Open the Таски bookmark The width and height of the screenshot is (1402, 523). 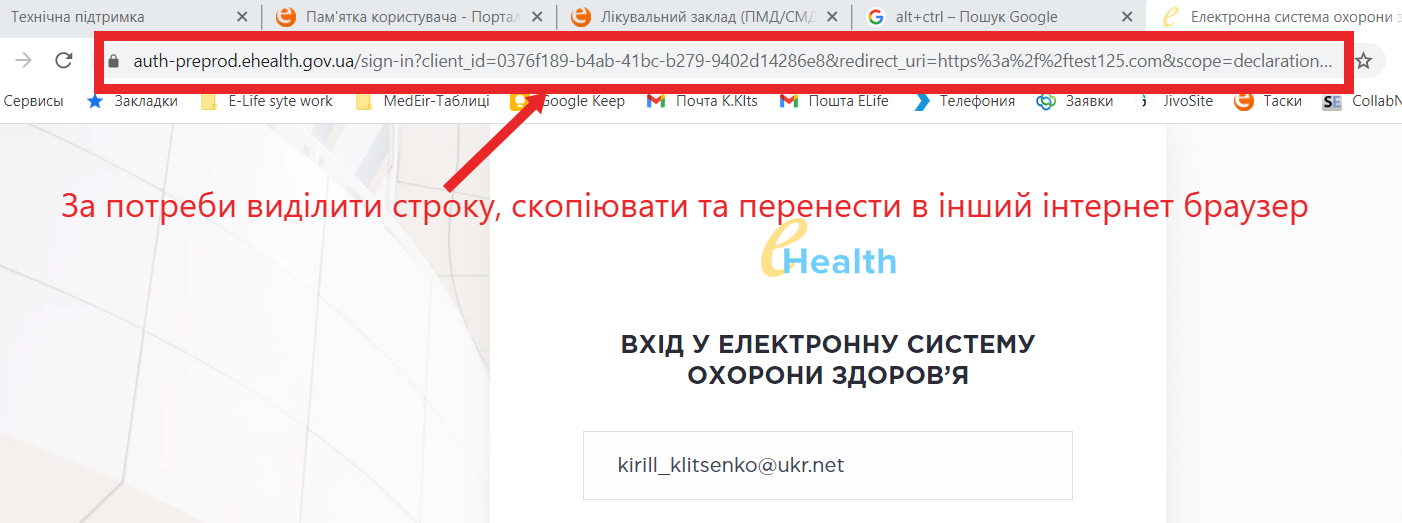[x=1268, y=101]
